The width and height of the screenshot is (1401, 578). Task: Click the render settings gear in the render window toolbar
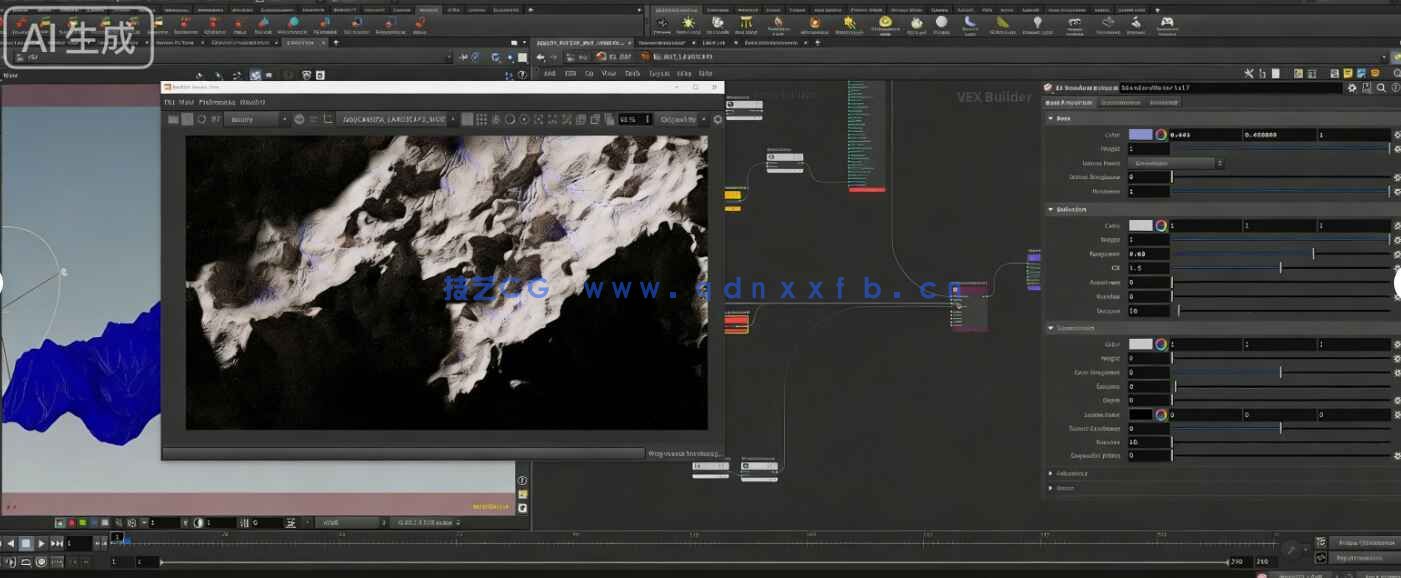pos(717,120)
